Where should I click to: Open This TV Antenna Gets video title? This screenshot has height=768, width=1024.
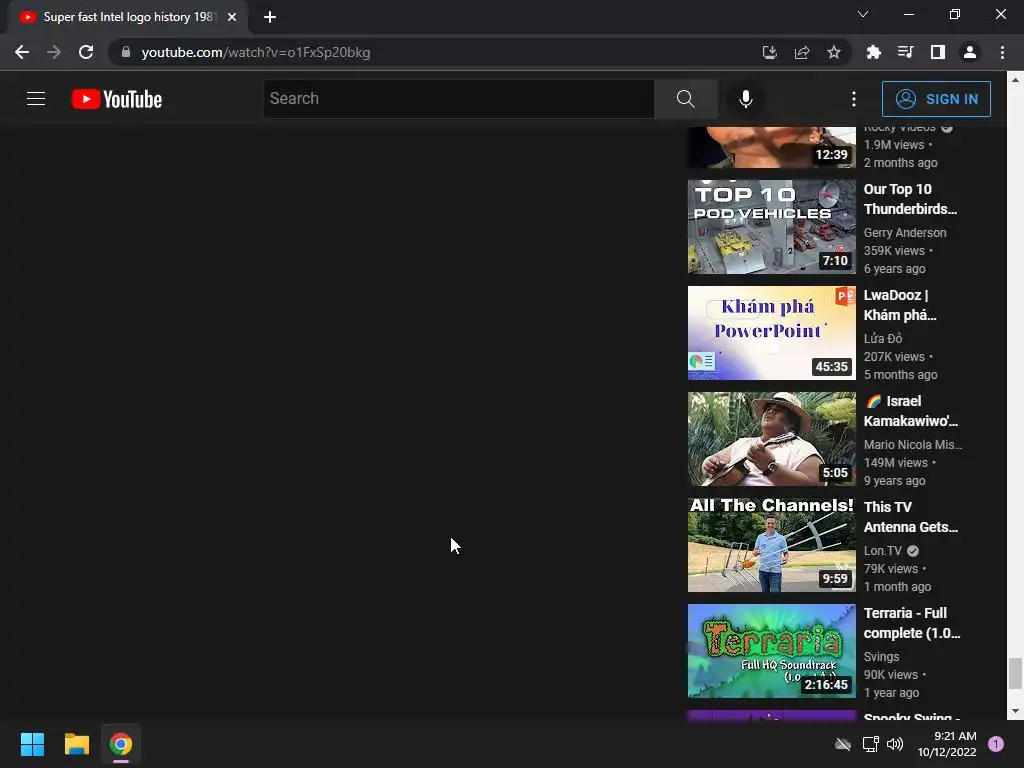910,517
